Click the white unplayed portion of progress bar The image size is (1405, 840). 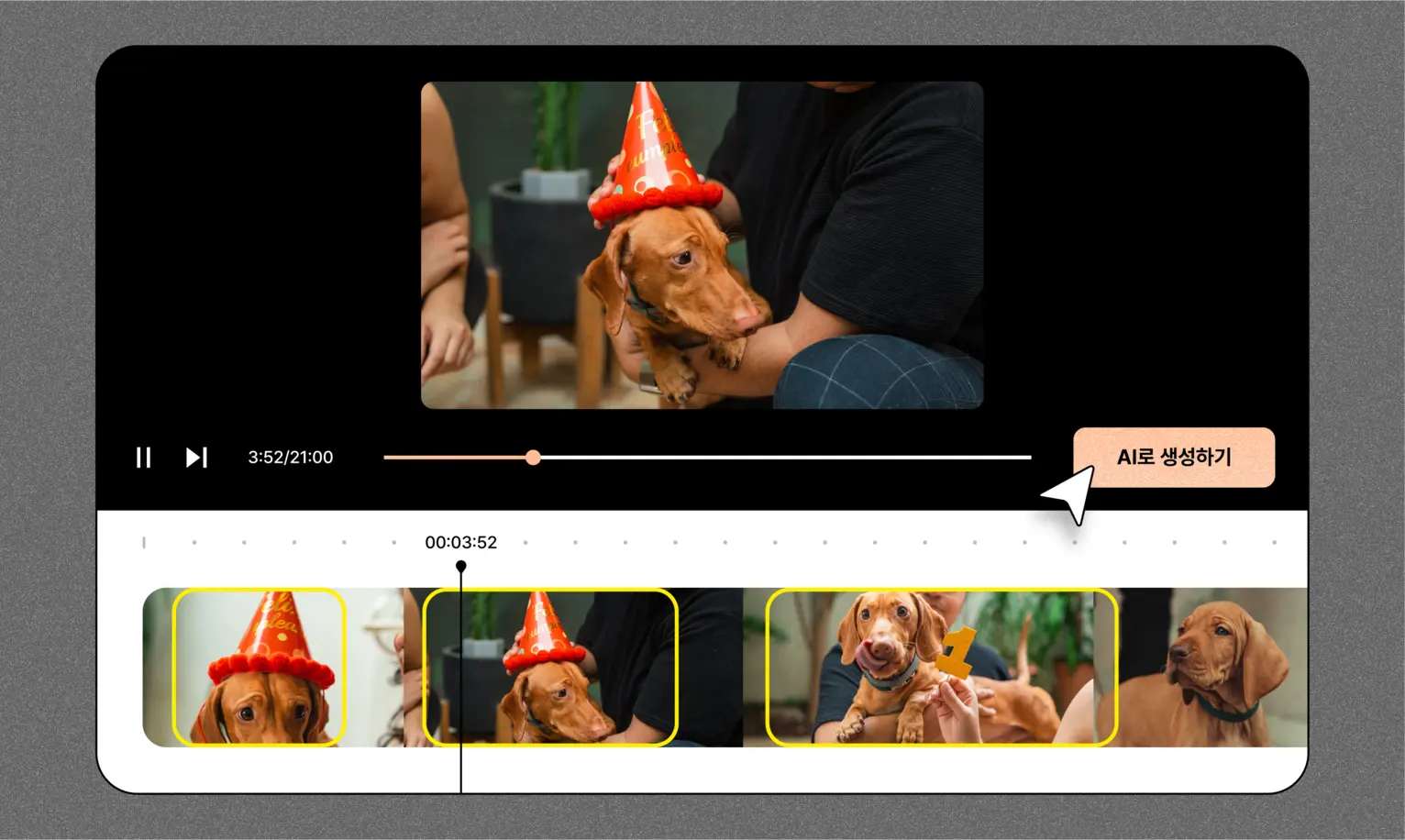tap(780, 458)
